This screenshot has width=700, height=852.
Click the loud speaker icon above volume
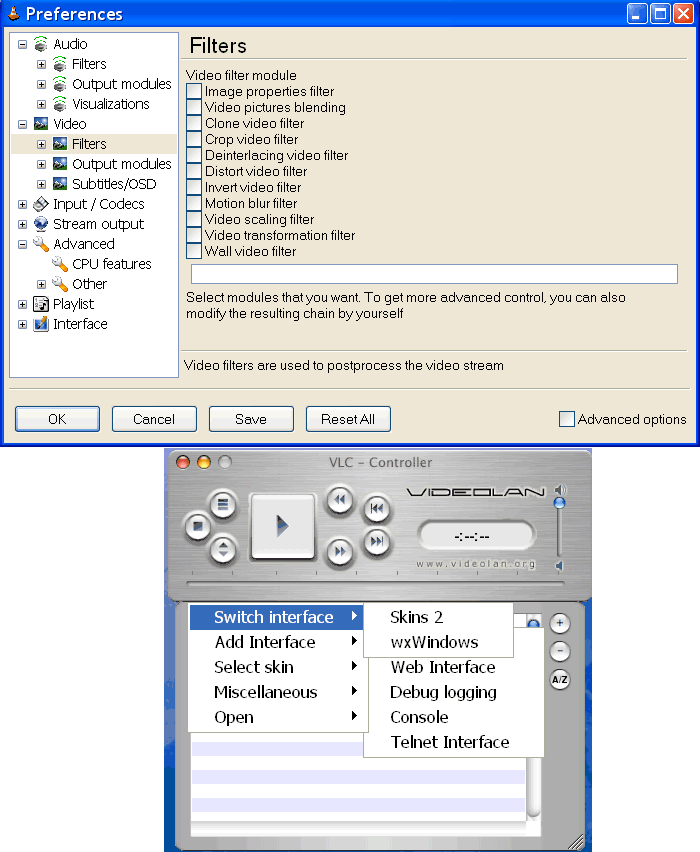click(x=560, y=490)
